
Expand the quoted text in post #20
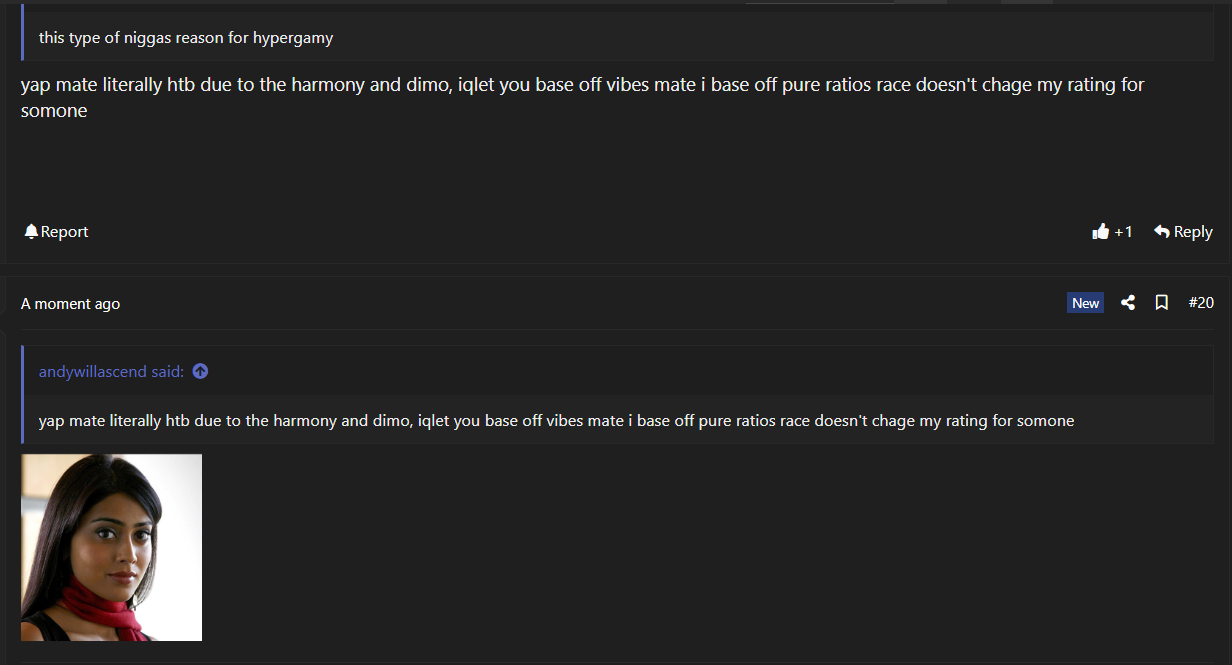pos(556,421)
